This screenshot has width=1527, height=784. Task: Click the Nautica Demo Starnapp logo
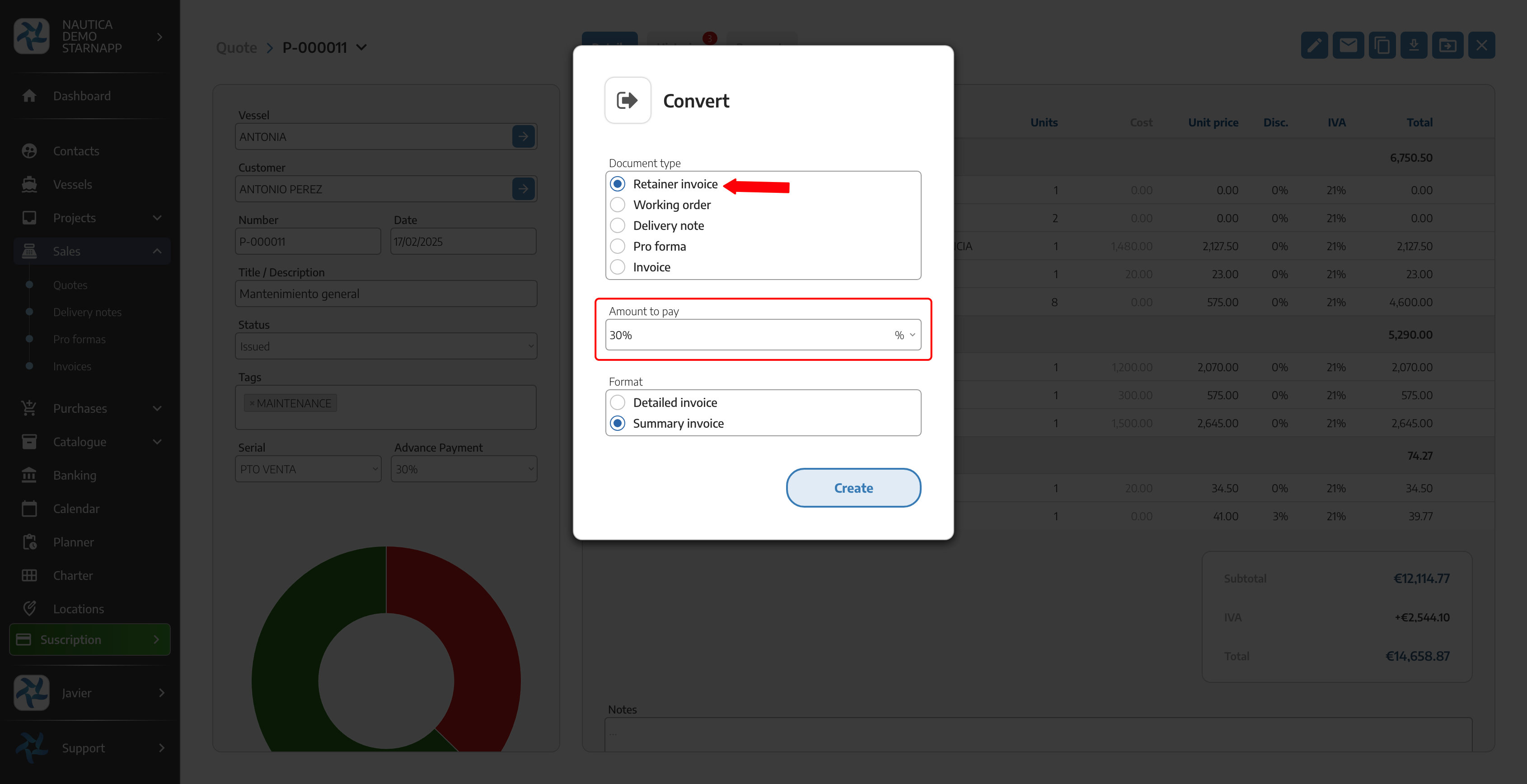click(x=32, y=36)
